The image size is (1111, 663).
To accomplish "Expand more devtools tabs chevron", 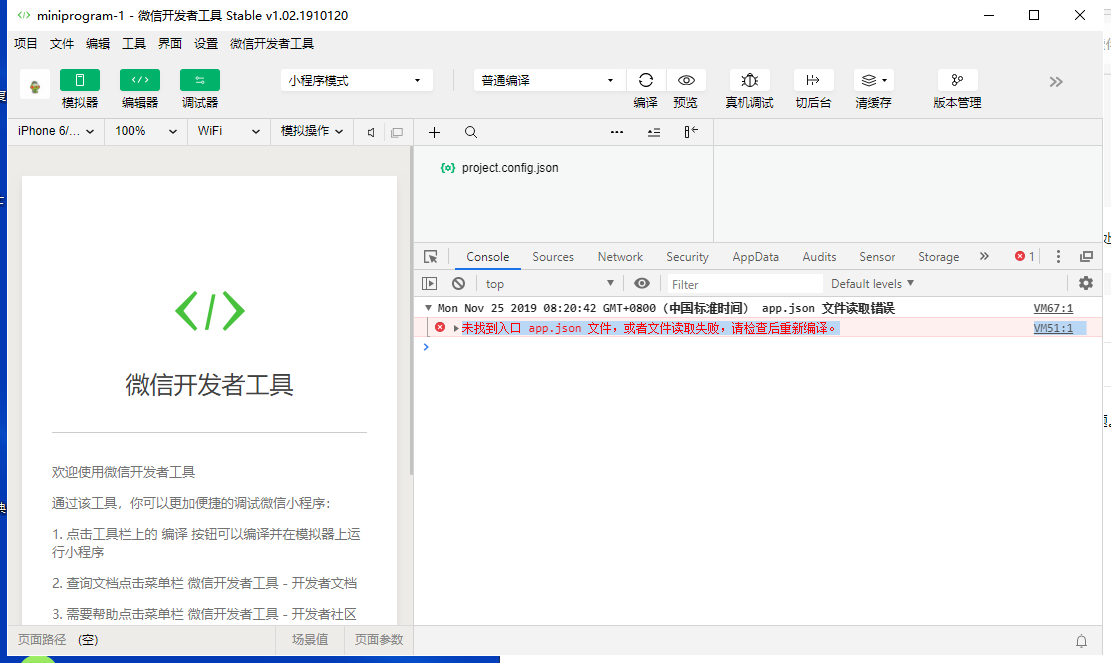I will 984,256.
